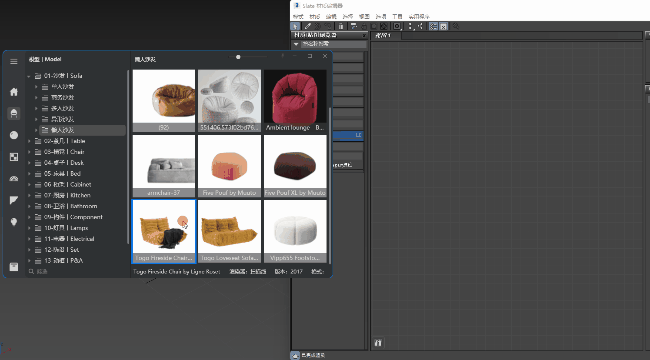Expand the 06 Cabinet folder arrow
The height and width of the screenshot is (360, 650).
tap(29, 185)
